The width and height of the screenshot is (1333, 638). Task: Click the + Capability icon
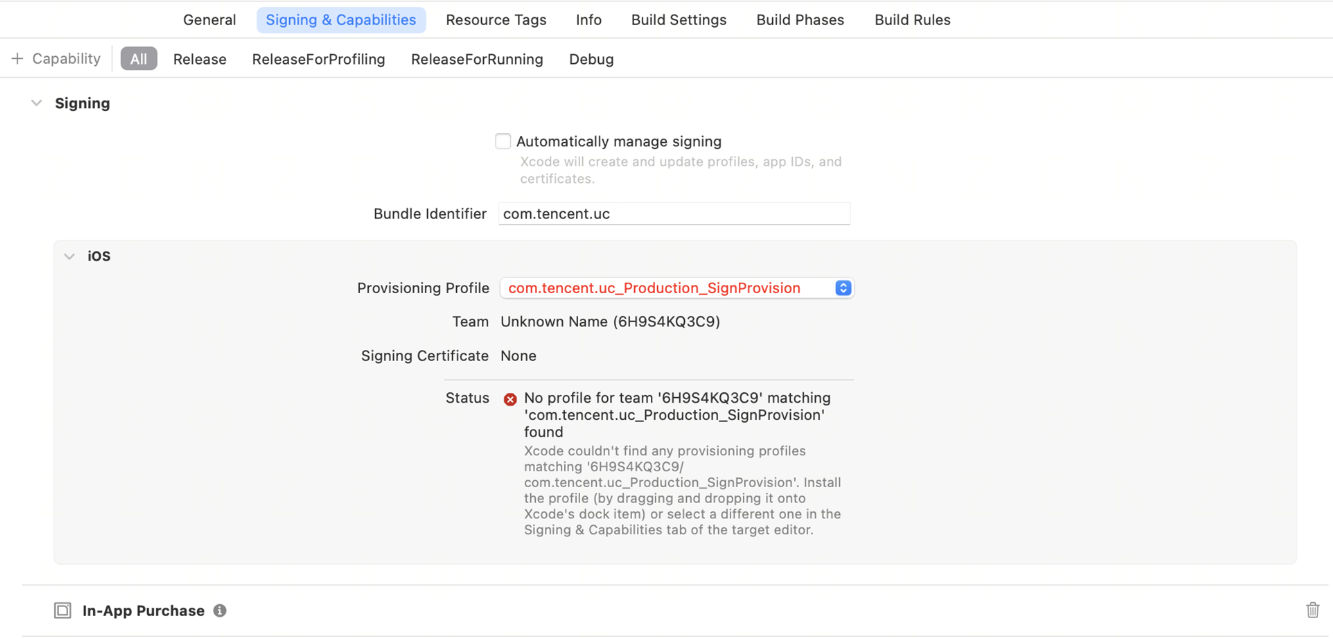pyautogui.click(x=15, y=58)
